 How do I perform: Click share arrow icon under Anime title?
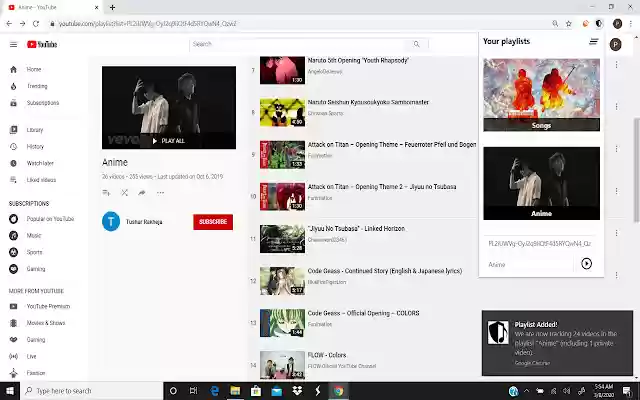point(142,193)
